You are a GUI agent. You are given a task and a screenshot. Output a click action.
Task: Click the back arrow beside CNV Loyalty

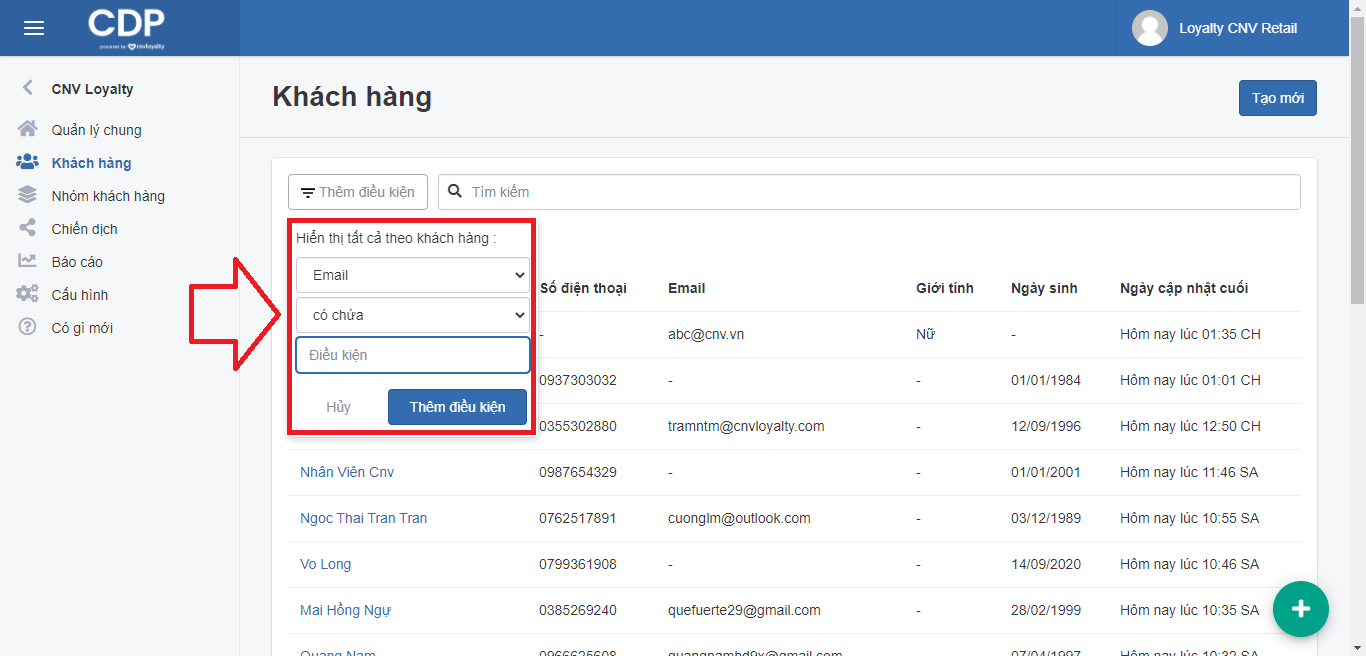(x=28, y=88)
